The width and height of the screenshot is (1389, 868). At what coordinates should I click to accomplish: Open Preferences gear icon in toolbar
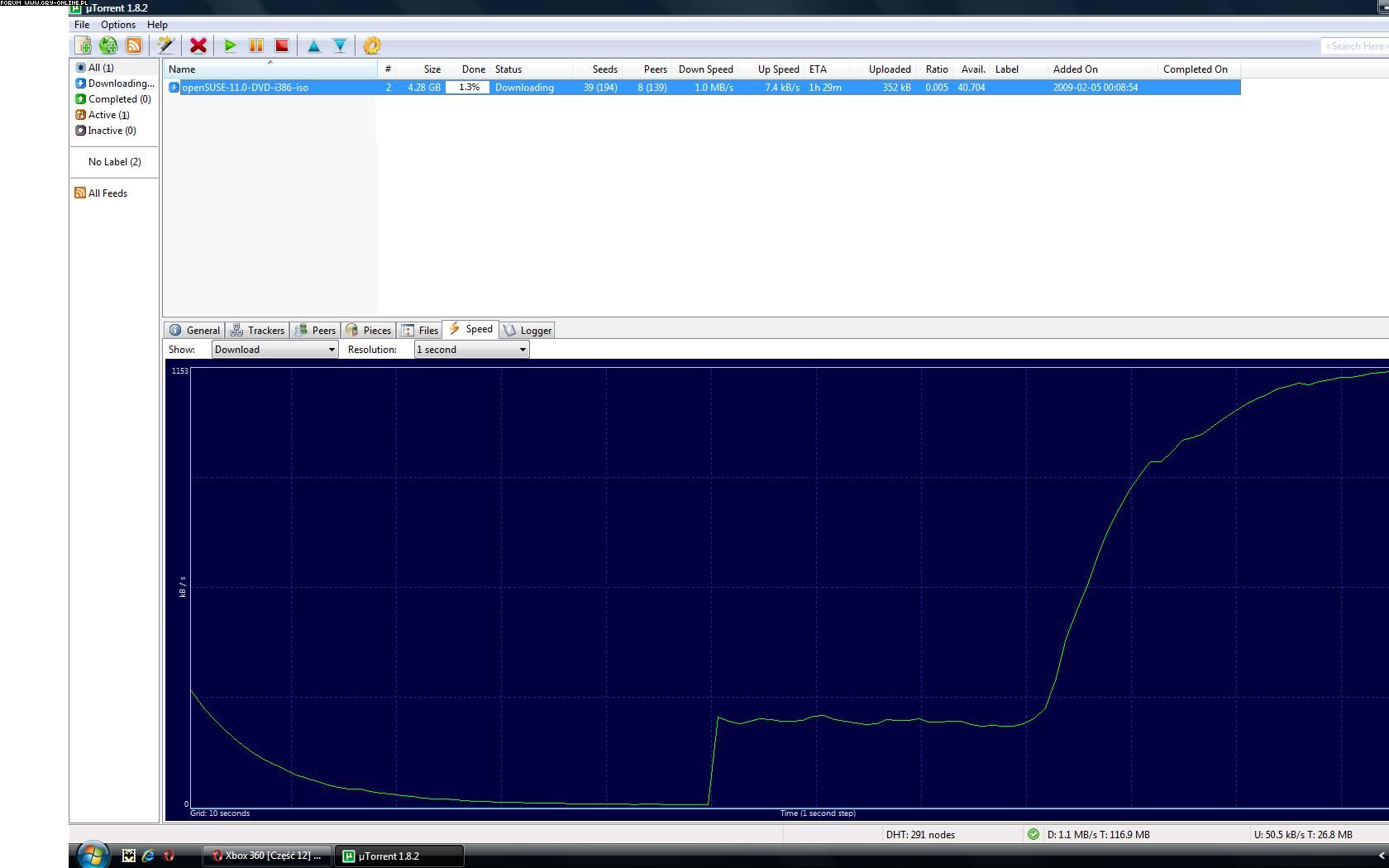372,46
